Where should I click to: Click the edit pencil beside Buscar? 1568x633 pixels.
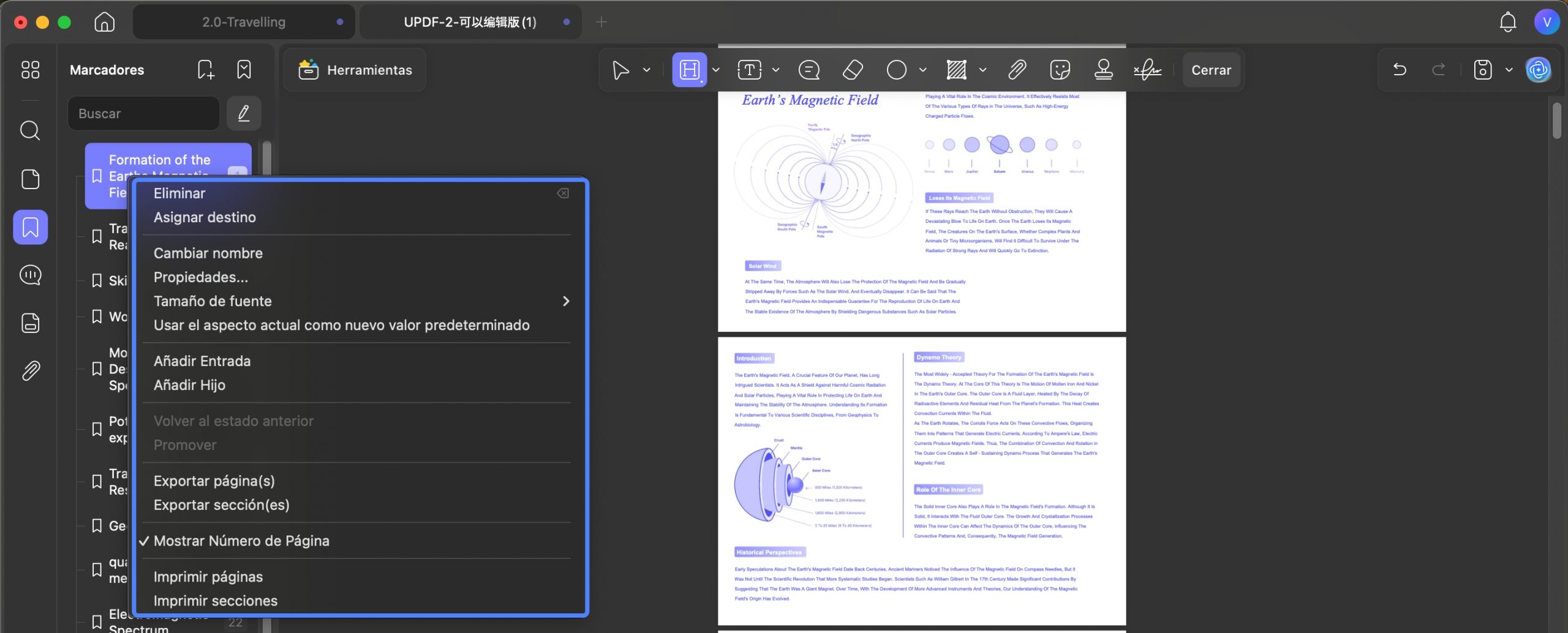[x=244, y=113]
